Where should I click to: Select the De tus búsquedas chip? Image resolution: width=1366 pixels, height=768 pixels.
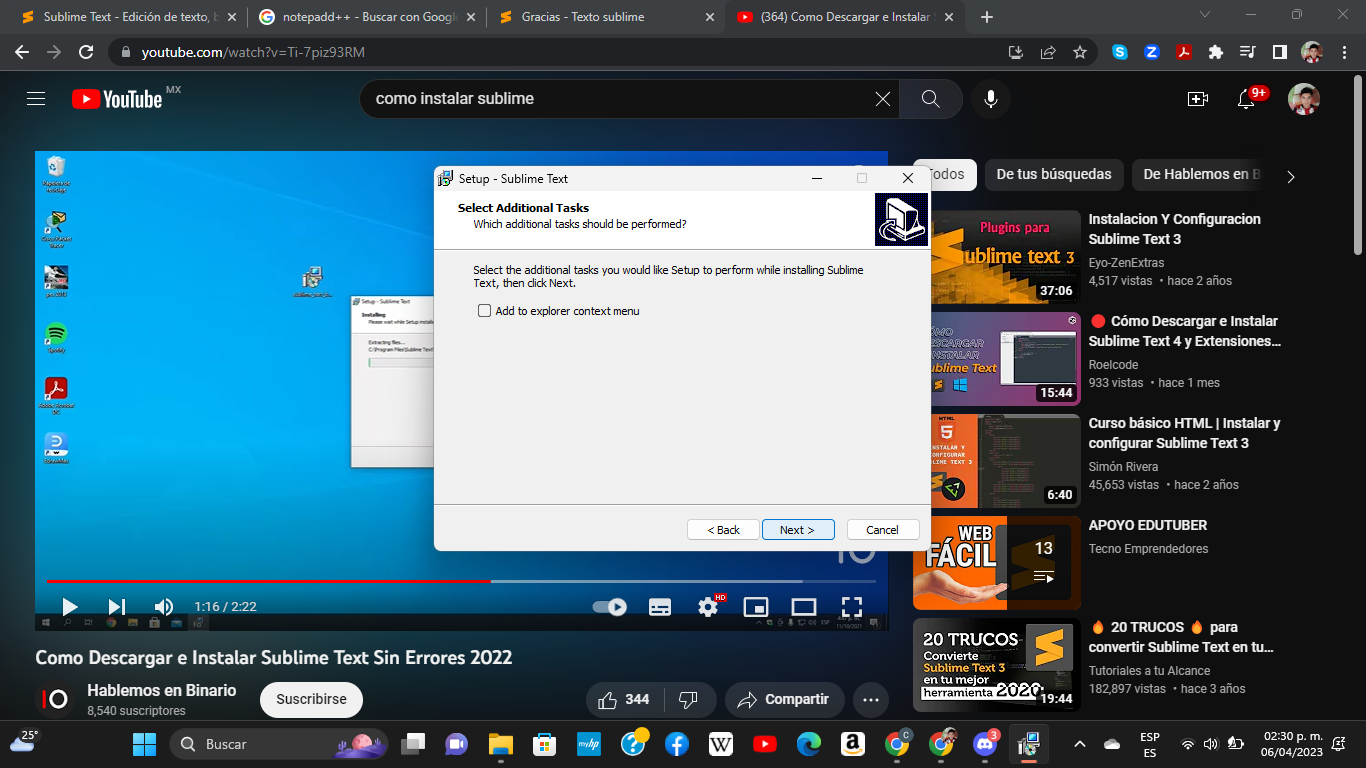[x=1054, y=174]
